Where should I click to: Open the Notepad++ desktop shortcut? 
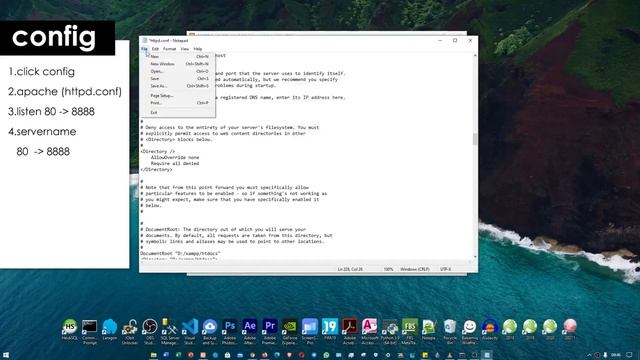[x=429, y=330]
